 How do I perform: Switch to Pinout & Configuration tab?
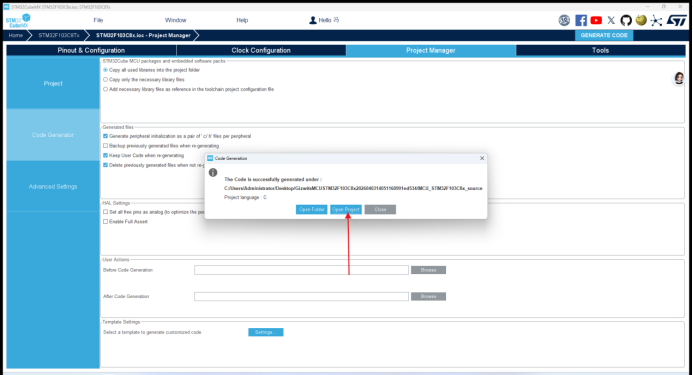coord(91,50)
